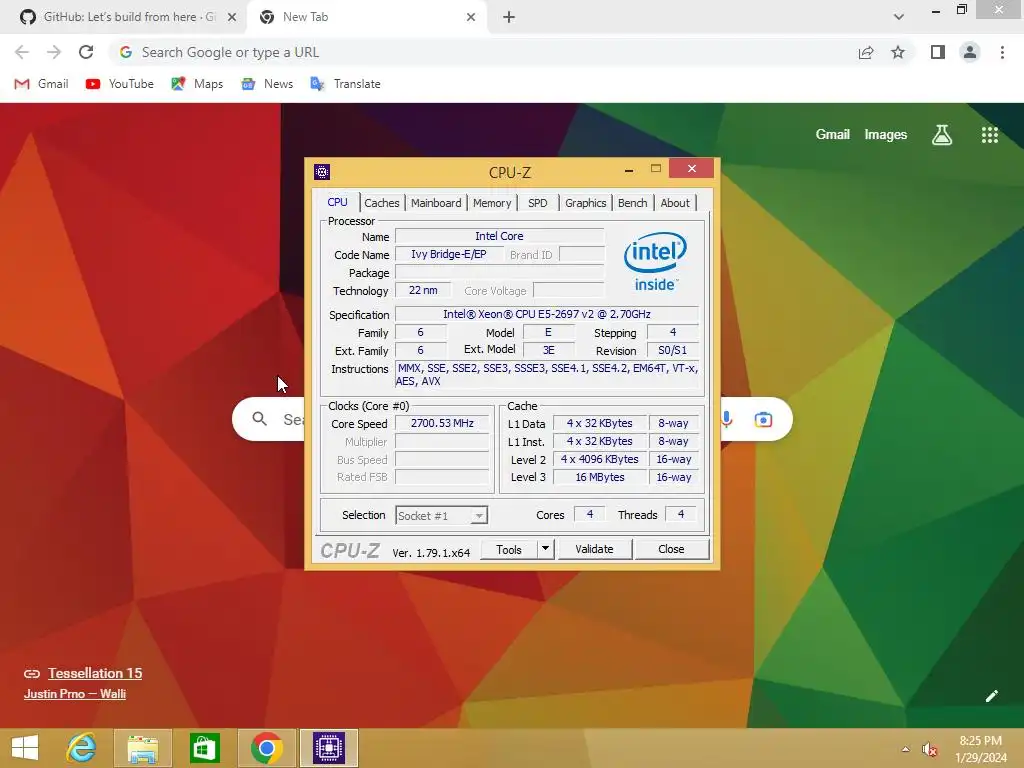Reload the page in Chrome

86,52
